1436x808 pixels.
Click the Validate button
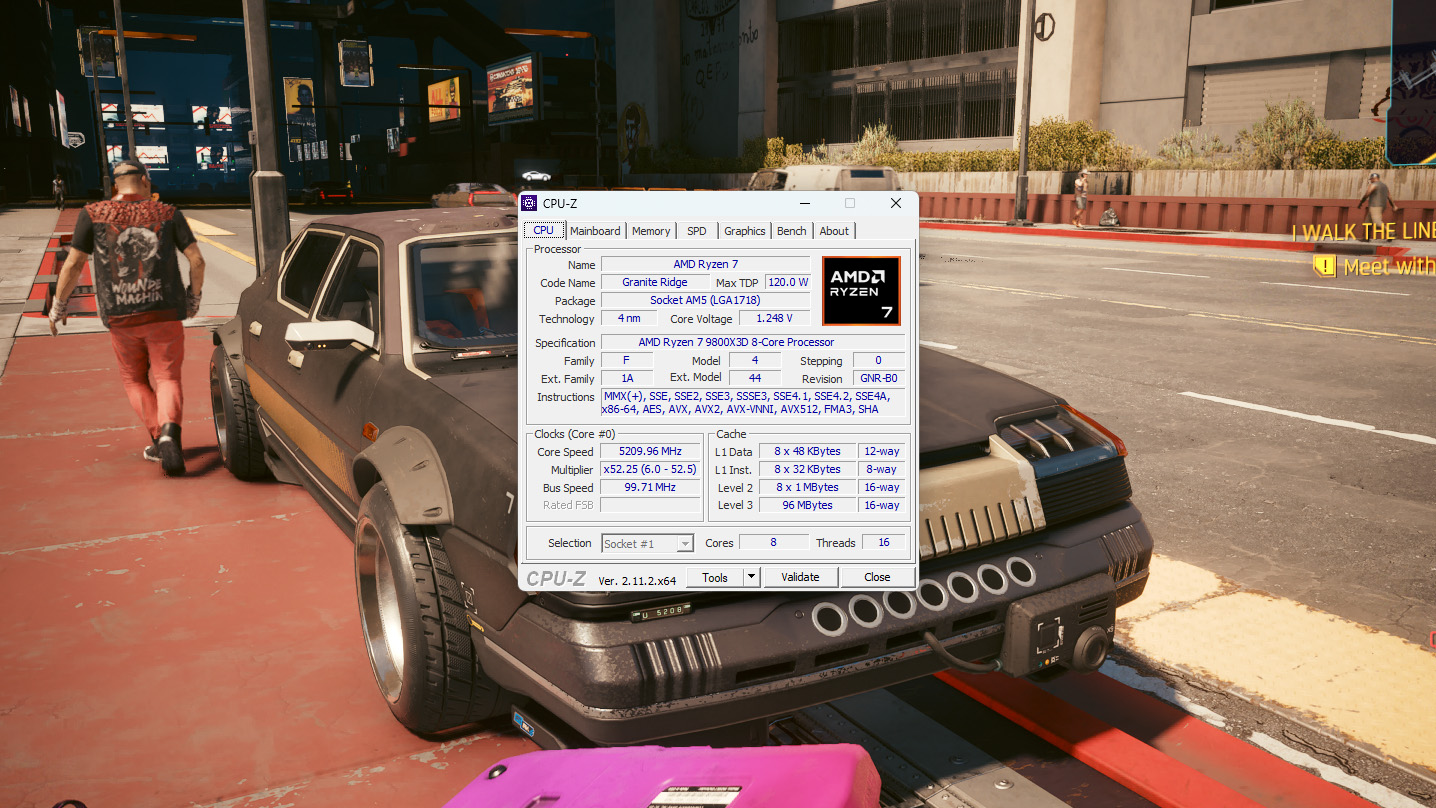[800, 577]
